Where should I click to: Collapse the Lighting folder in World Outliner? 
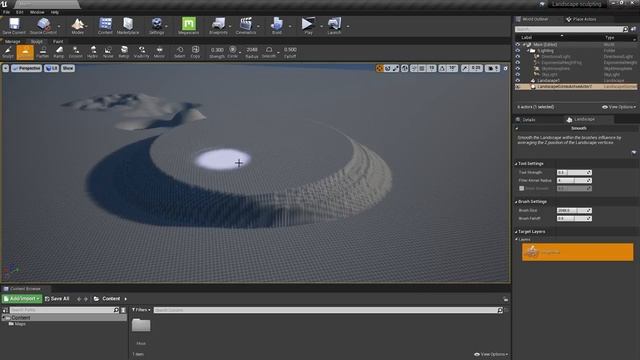528,51
